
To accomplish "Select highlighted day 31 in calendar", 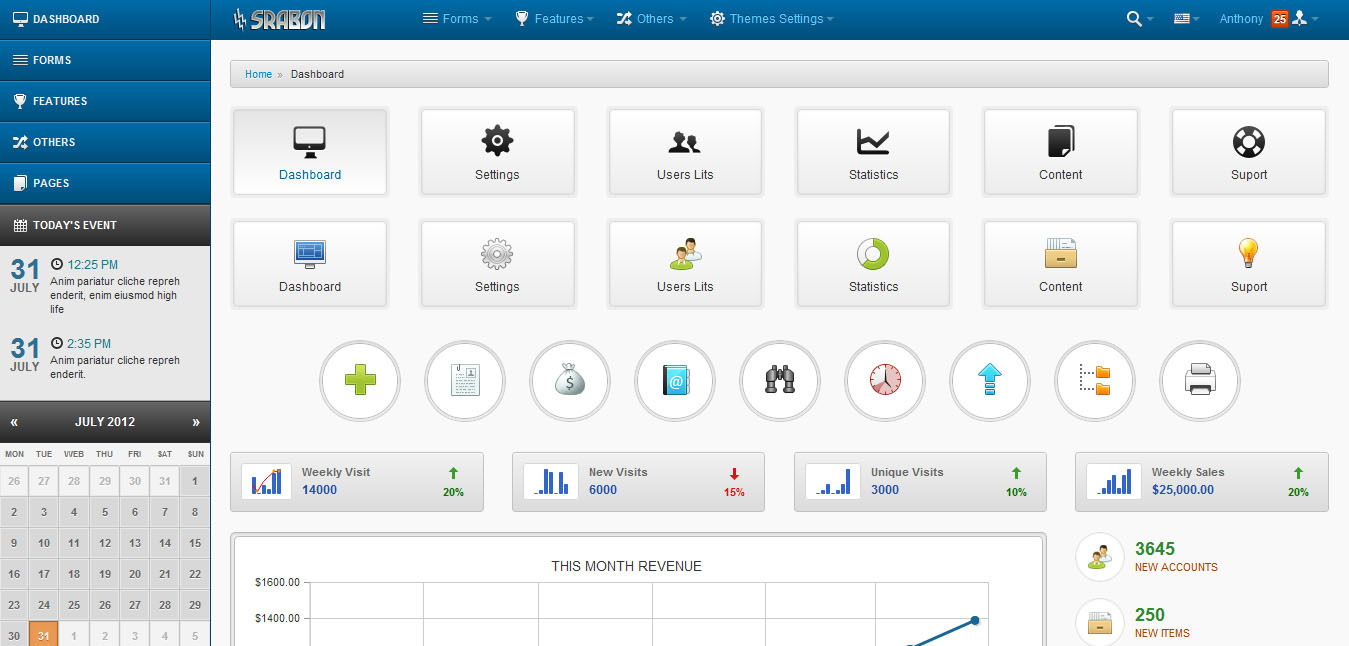I will tap(44, 635).
